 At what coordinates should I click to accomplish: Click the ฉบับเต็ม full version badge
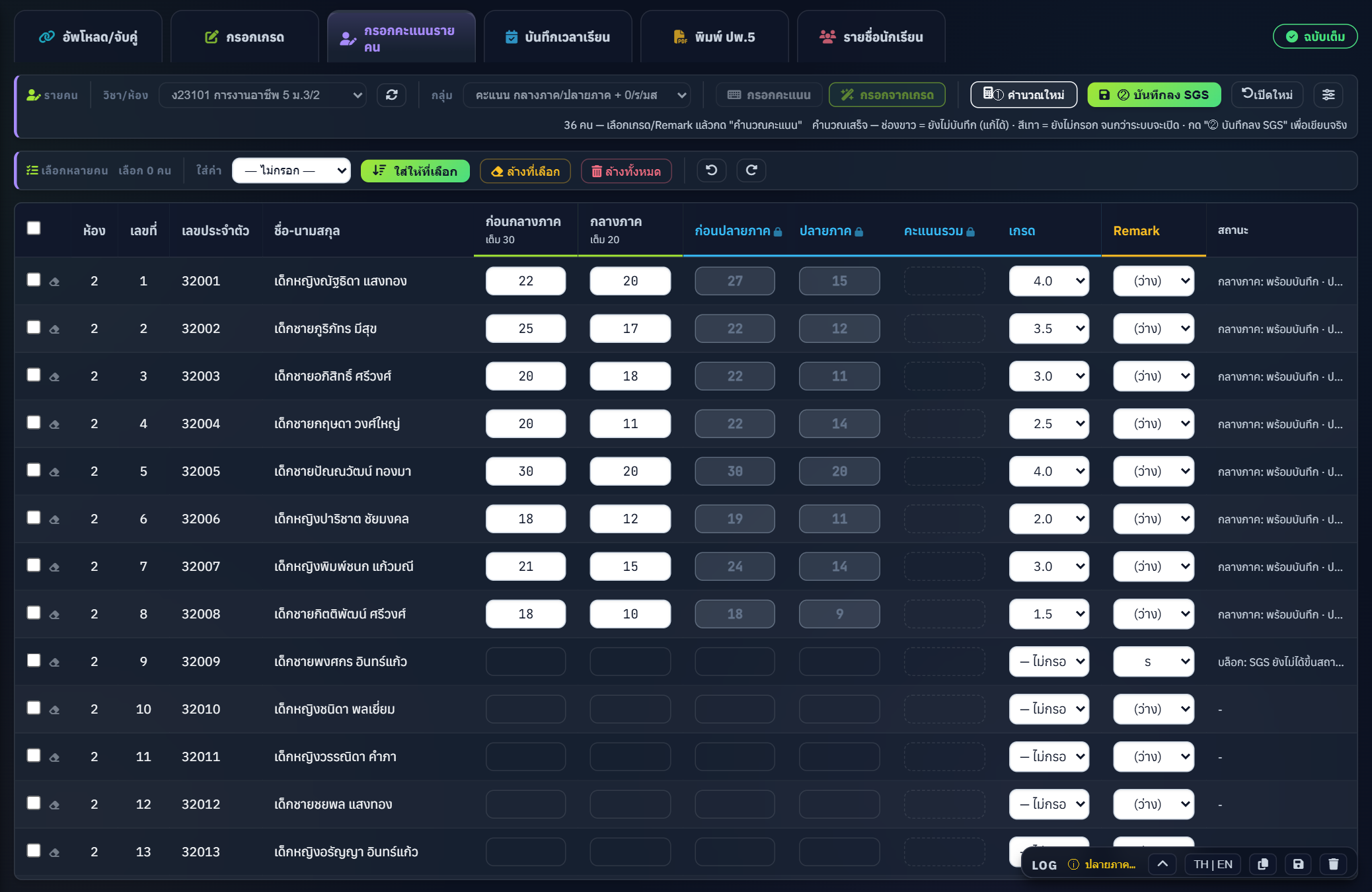[x=1315, y=36]
